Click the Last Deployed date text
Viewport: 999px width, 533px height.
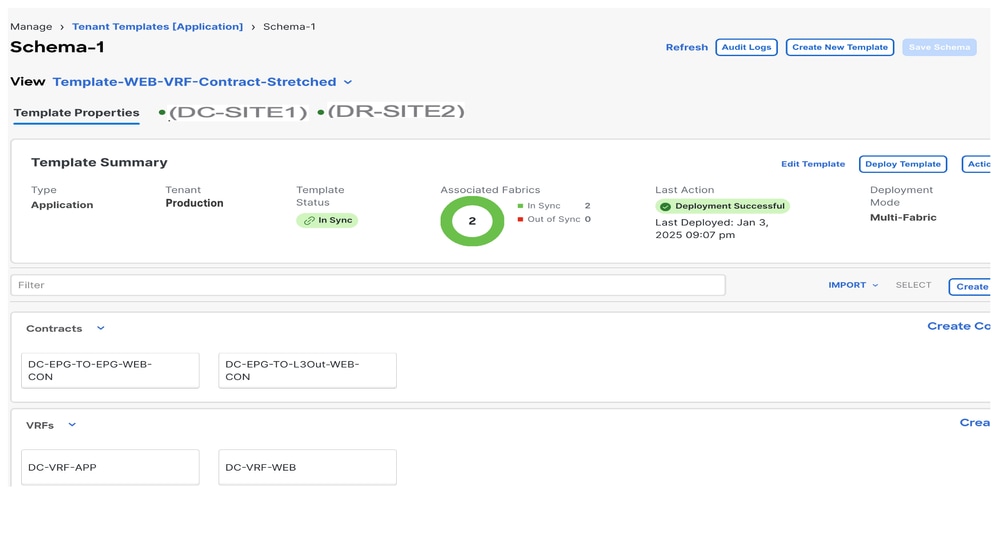click(x=712, y=229)
